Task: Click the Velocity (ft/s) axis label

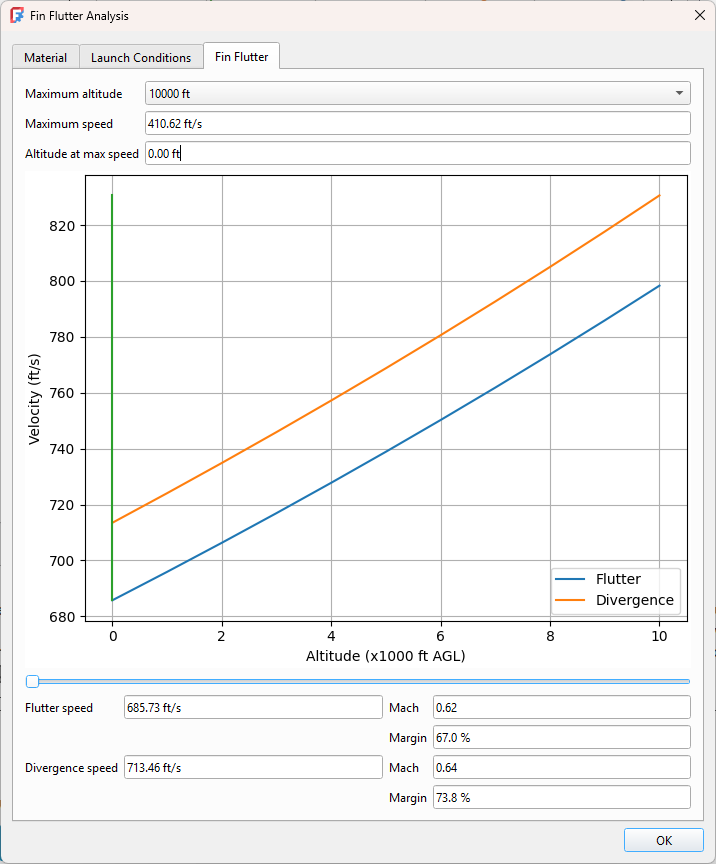Action: click(x=35, y=398)
